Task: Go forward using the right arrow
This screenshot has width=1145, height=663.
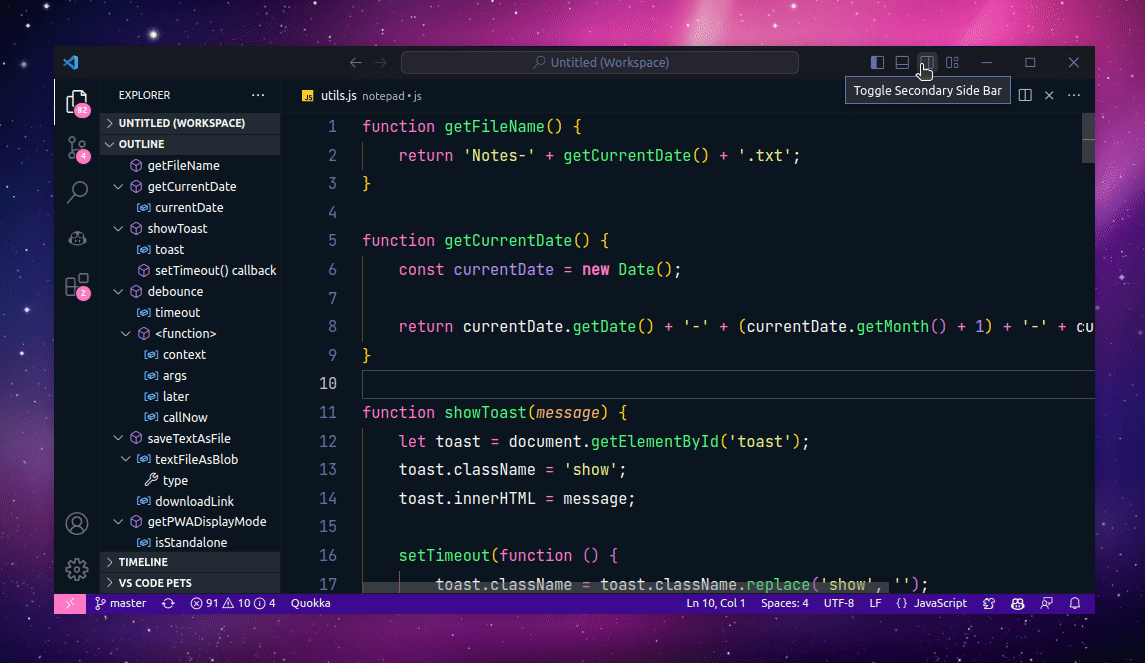Action: [x=380, y=63]
